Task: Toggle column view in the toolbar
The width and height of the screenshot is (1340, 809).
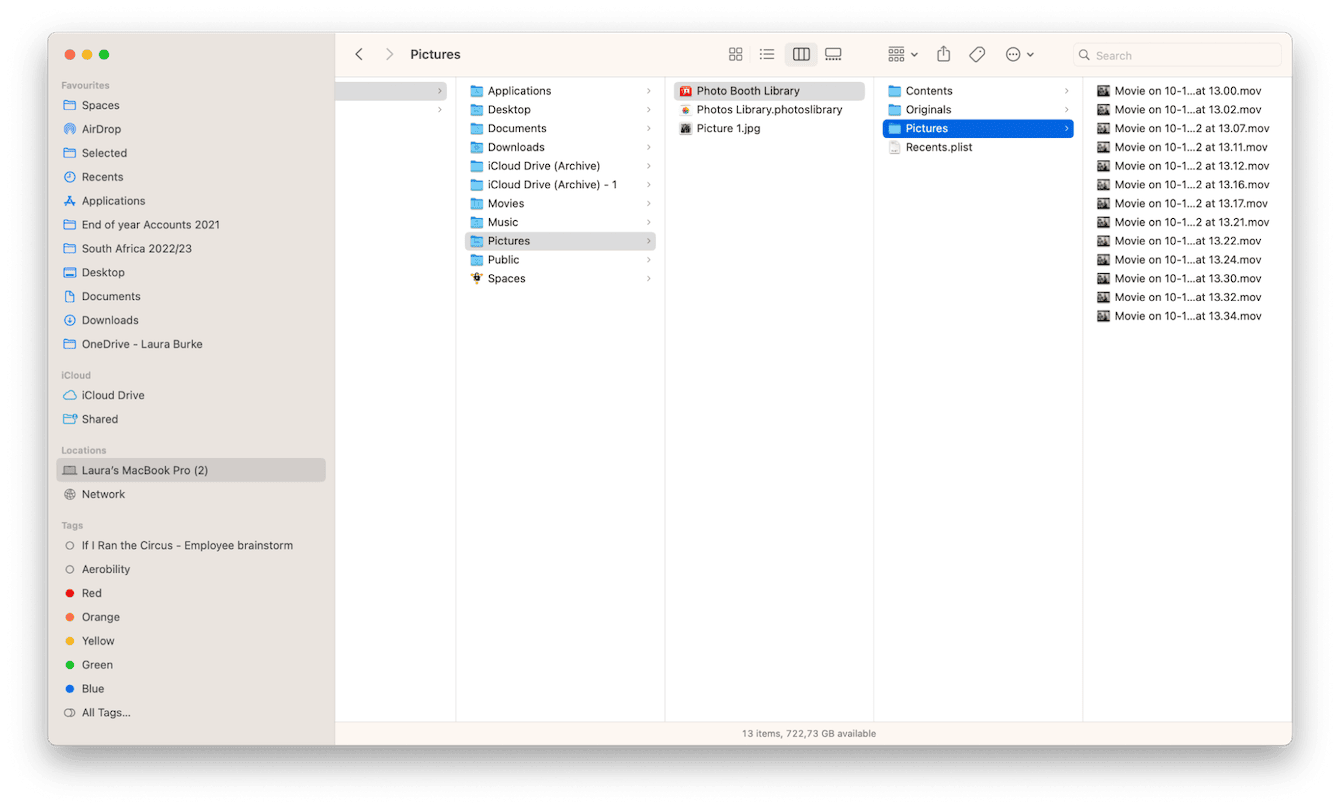Action: pos(801,54)
